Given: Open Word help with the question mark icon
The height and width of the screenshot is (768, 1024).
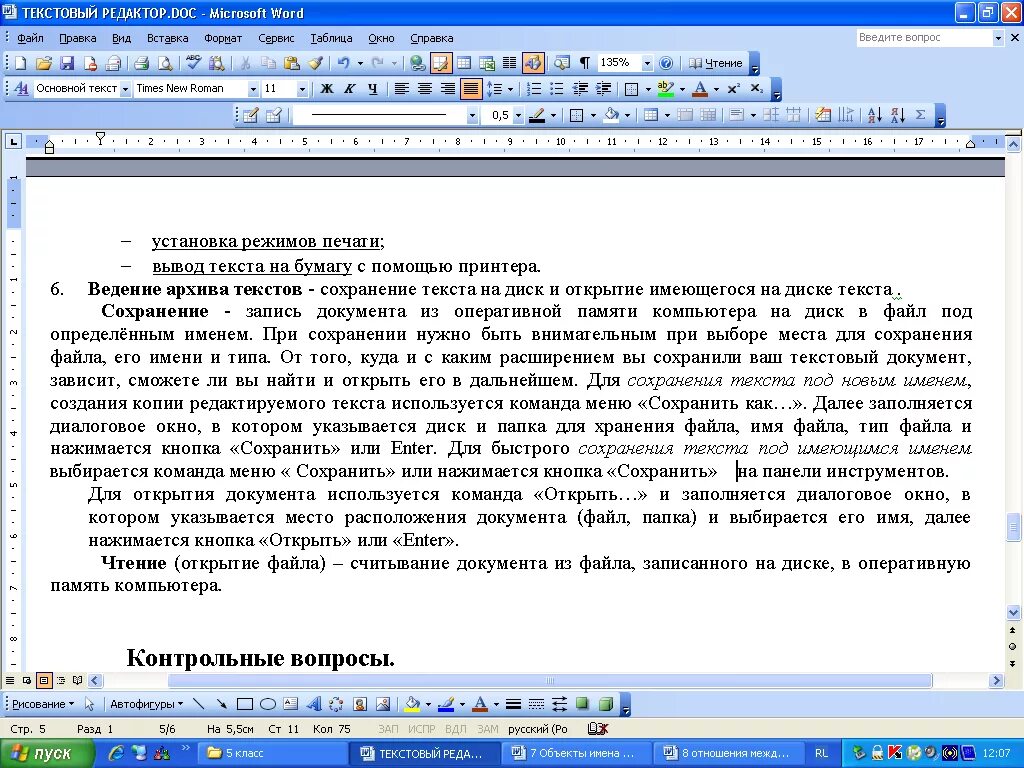Looking at the screenshot, I should (x=666, y=63).
